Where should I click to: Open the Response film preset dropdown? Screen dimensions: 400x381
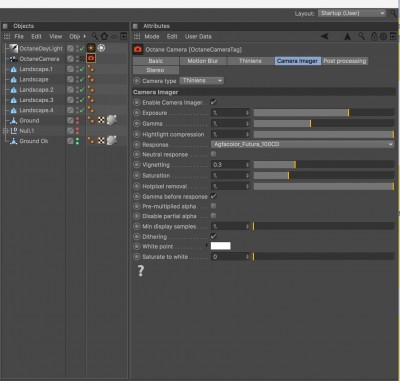tap(303, 144)
